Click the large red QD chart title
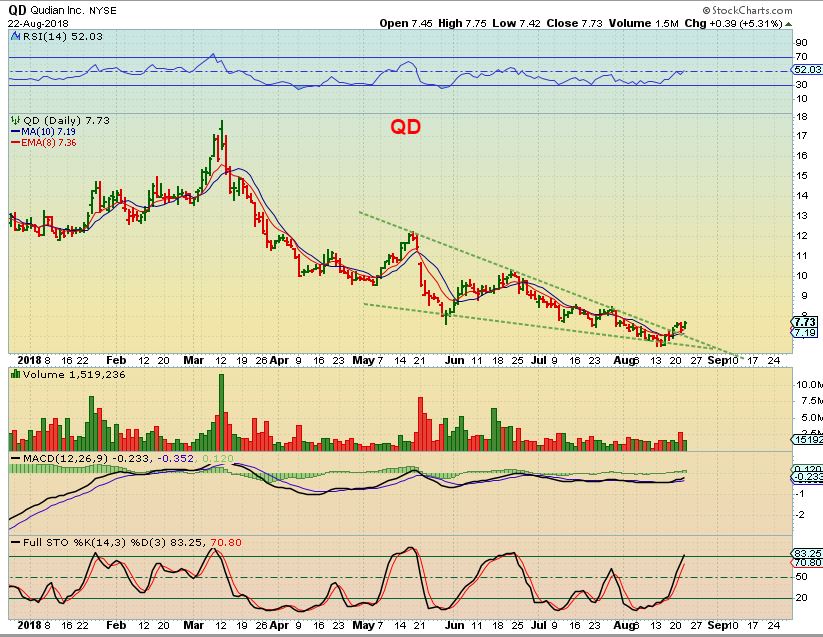 405,126
